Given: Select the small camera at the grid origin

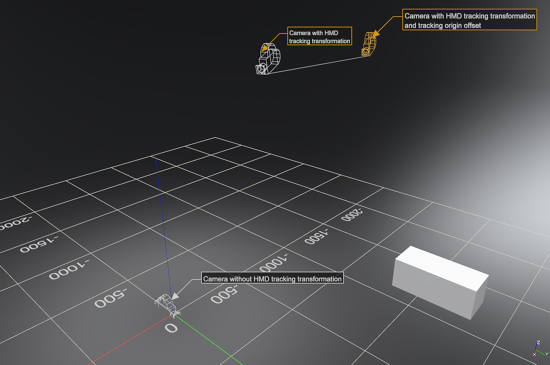Looking at the screenshot, I should coord(167,305).
